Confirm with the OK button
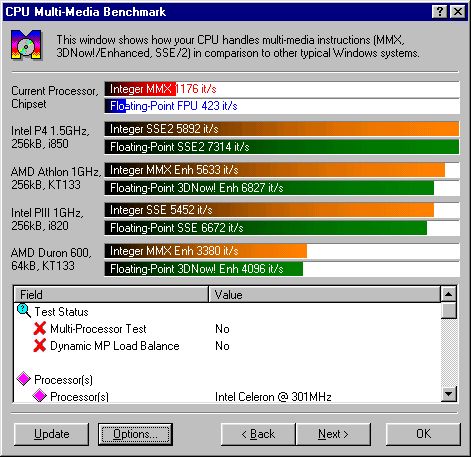The height and width of the screenshot is (457, 471). [423, 434]
